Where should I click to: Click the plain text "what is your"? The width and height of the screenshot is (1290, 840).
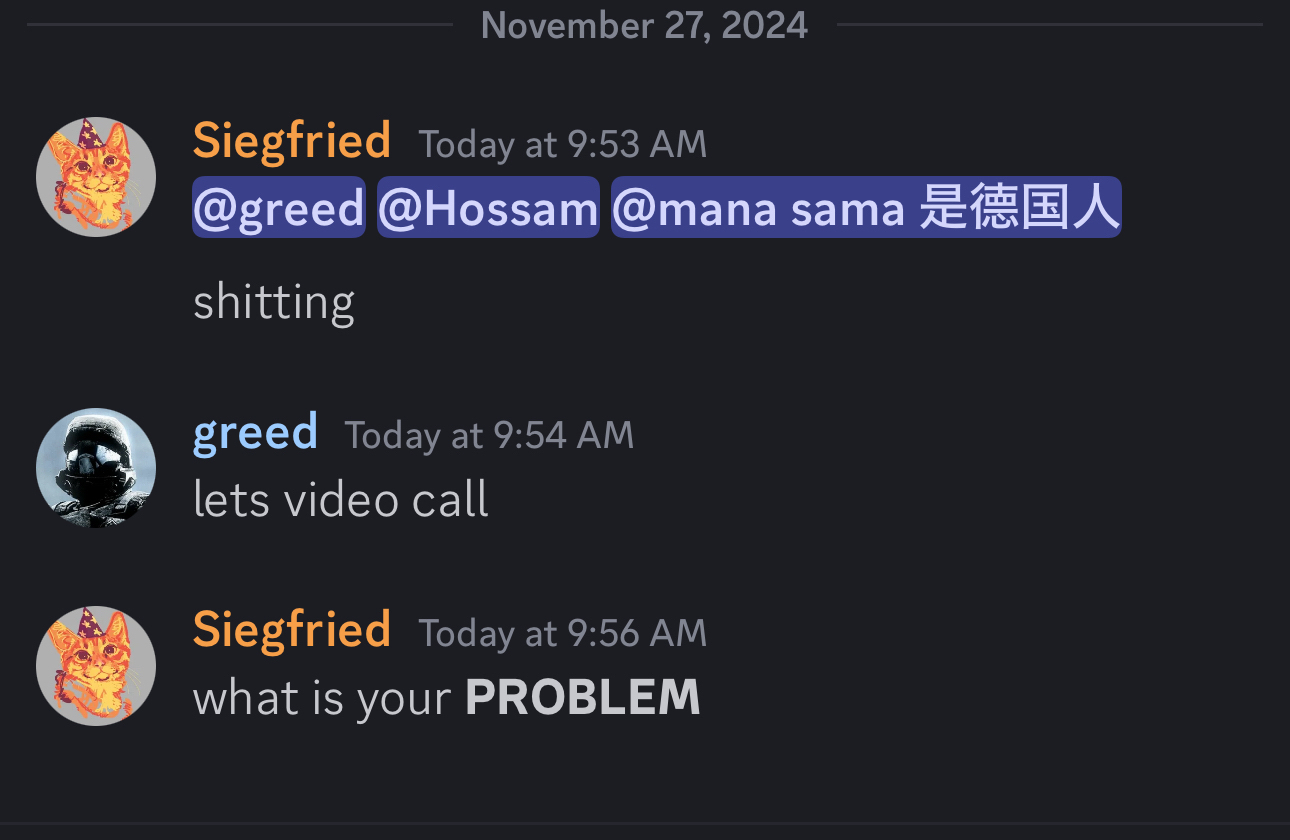click(x=322, y=698)
